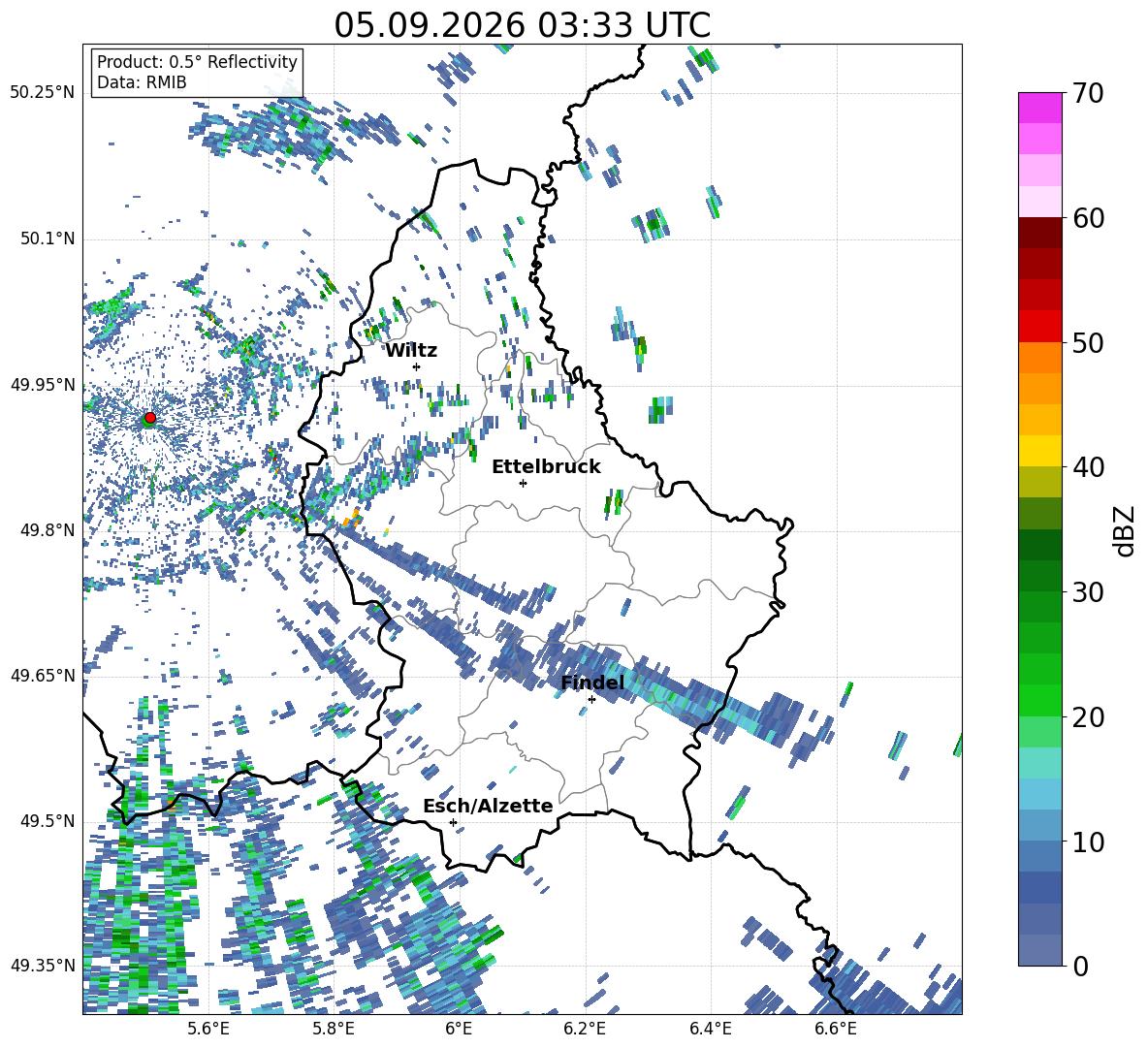The height and width of the screenshot is (1048, 1148).
Task: Select the Esch/Alzette label text
Action: click(x=488, y=806)
